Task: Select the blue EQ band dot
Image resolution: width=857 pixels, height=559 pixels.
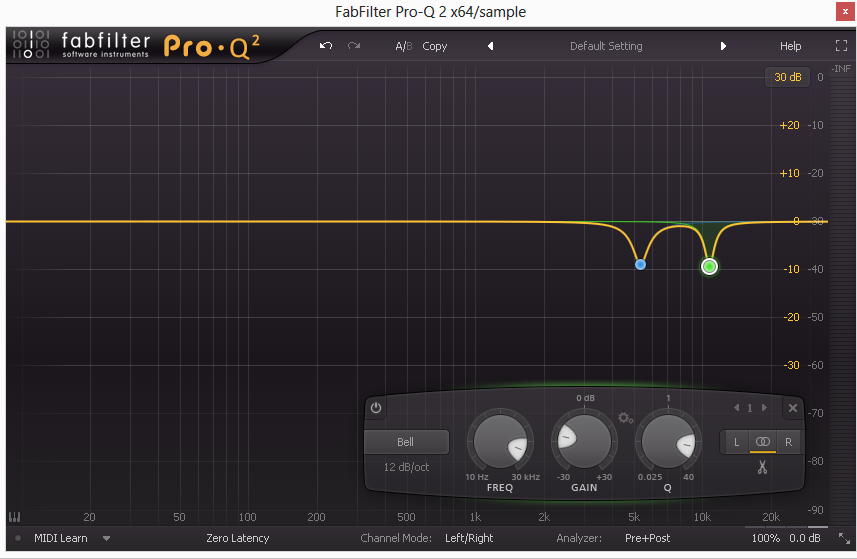Action: coord(641,264)
